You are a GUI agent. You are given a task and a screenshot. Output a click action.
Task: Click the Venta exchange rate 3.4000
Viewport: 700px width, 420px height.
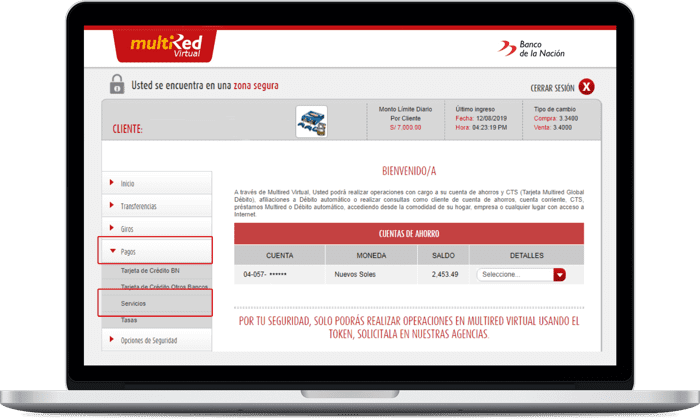click(x=562, y=128)
